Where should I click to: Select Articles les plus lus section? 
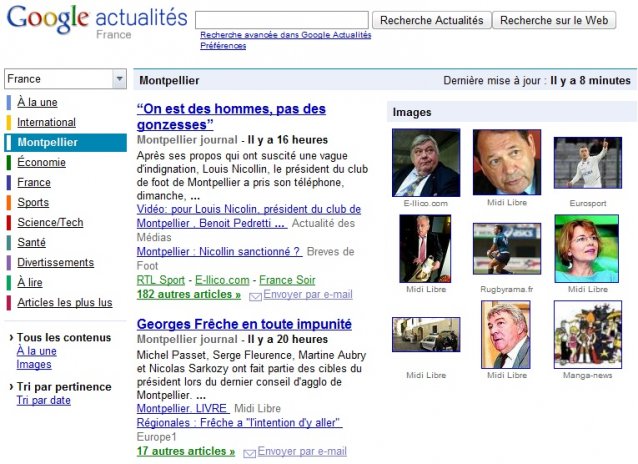(x=65, y=302)
